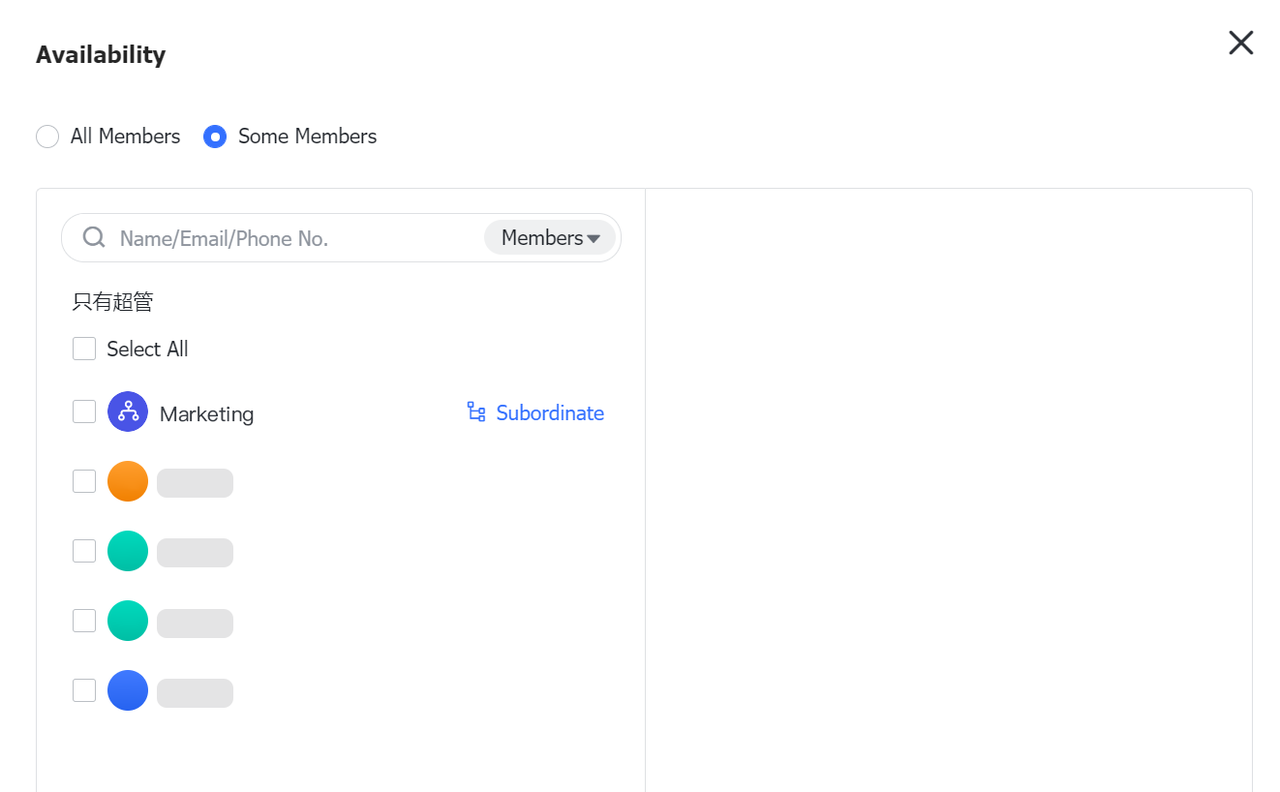Tick the Select All checkbox

click(x=84, y=348)
